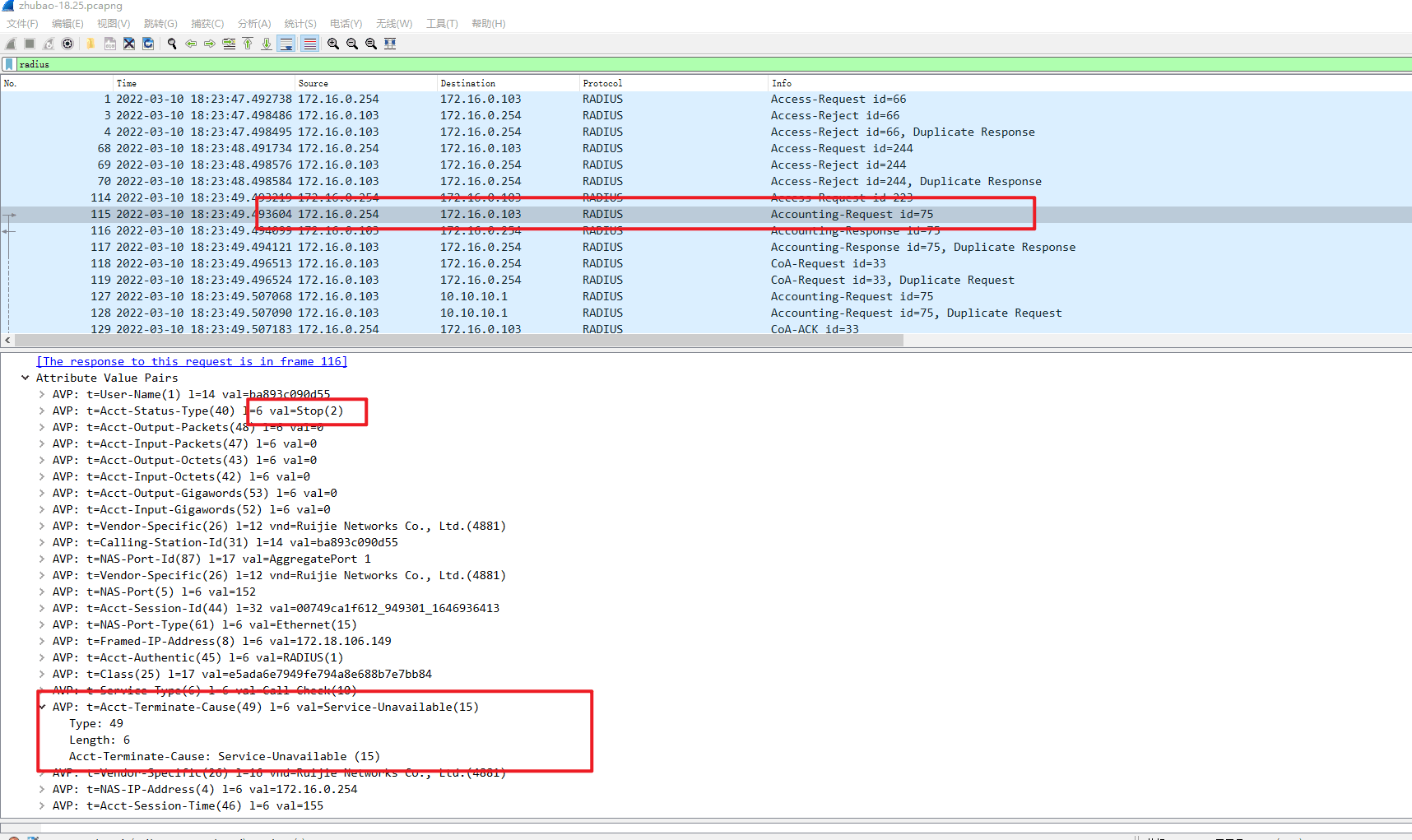Viewport: 1412px width, 840px height.
Task: Toggle auto-scroll during live capture
Action: (286, 44)
